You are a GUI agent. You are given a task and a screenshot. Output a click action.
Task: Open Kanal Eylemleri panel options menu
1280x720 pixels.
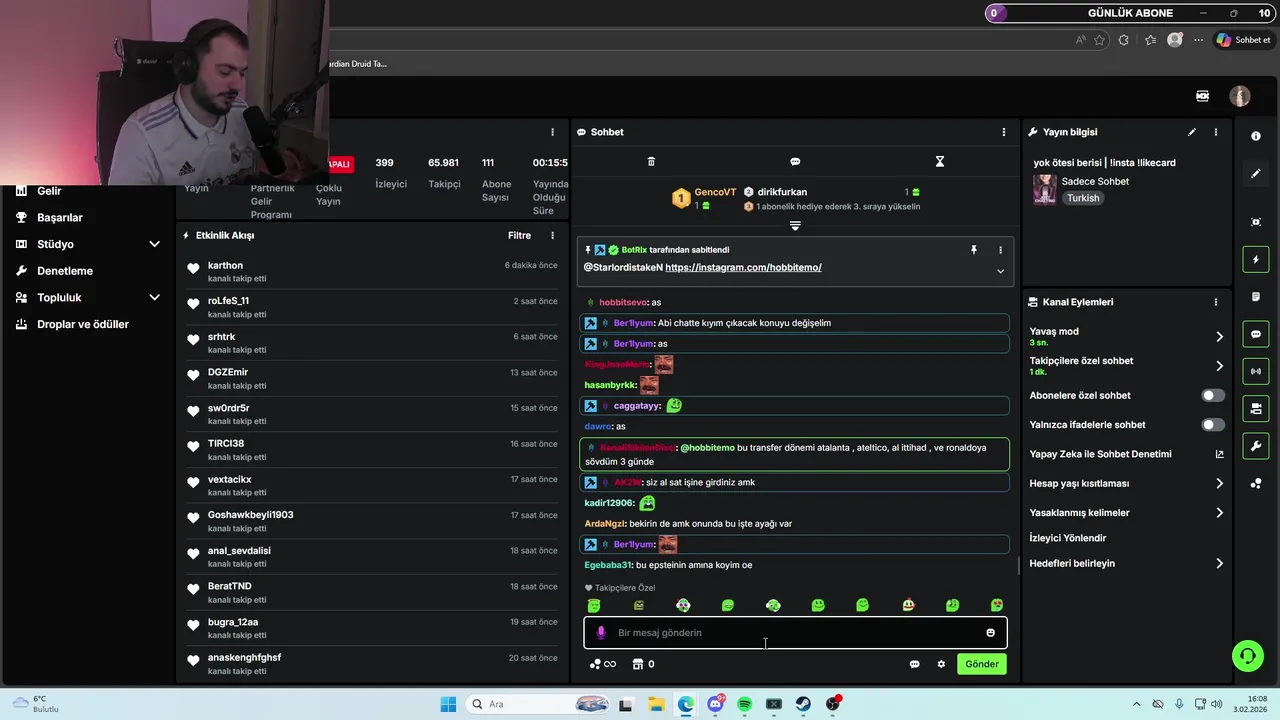1216,302
